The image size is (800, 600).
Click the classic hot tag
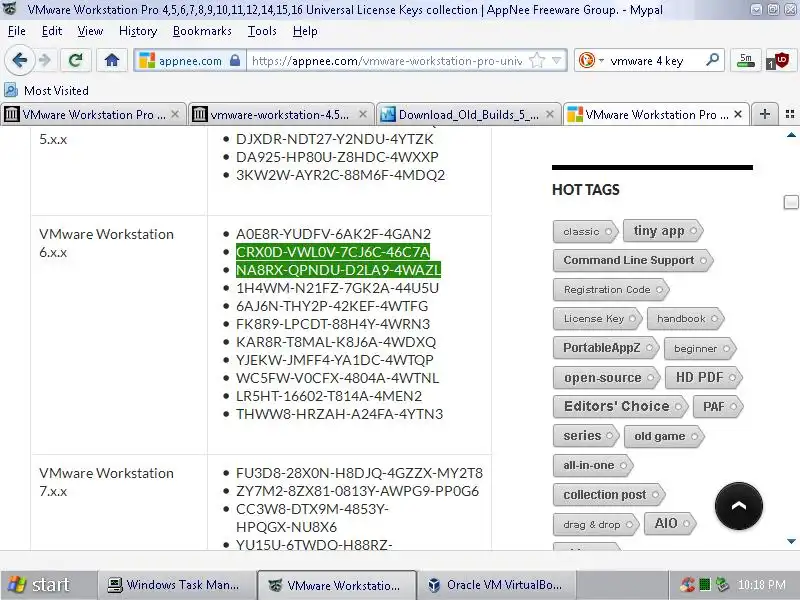585,232
